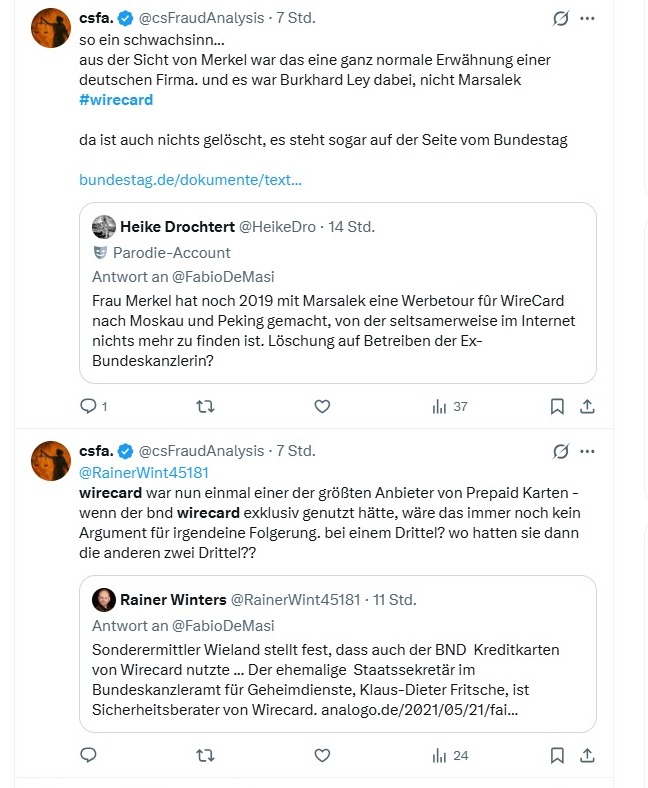Open Grok icon on first tweet
Viewport: 648px width, 788px height.
point(561,18)
